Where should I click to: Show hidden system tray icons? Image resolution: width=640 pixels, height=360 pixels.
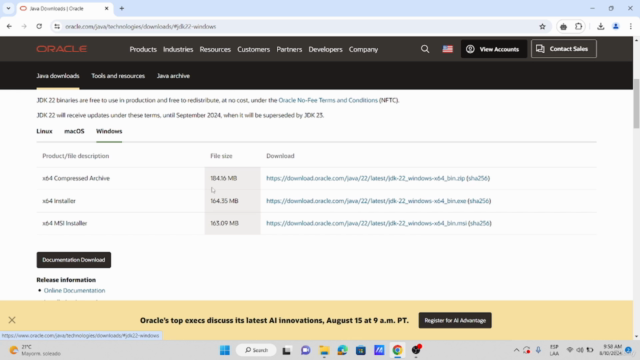(516, 350)
